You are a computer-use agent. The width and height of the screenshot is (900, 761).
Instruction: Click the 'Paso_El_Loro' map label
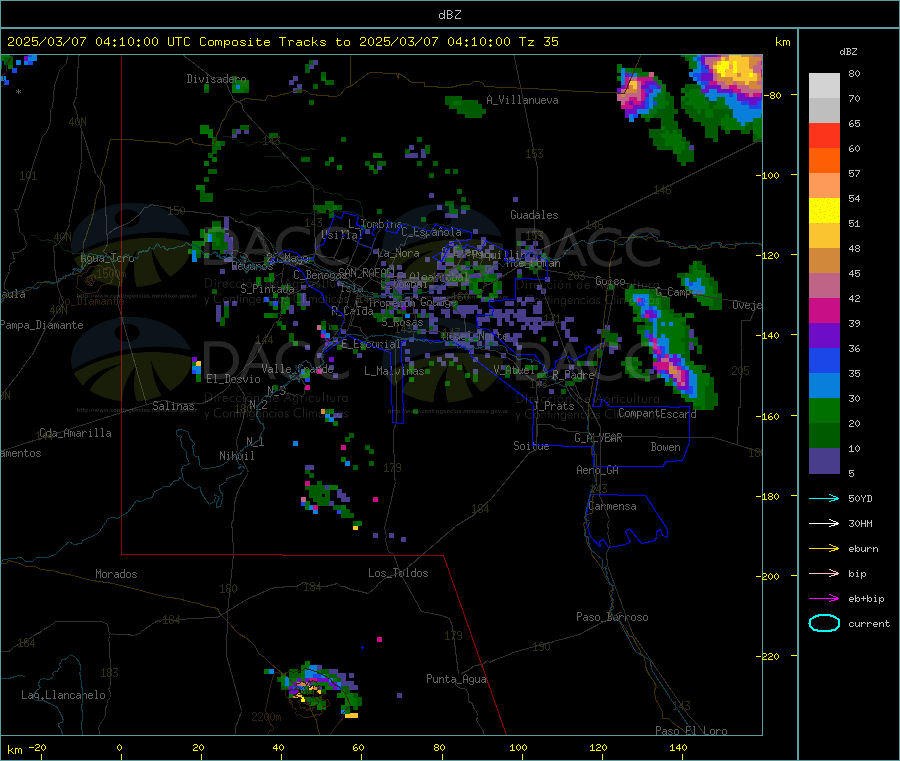pos(691,731)
